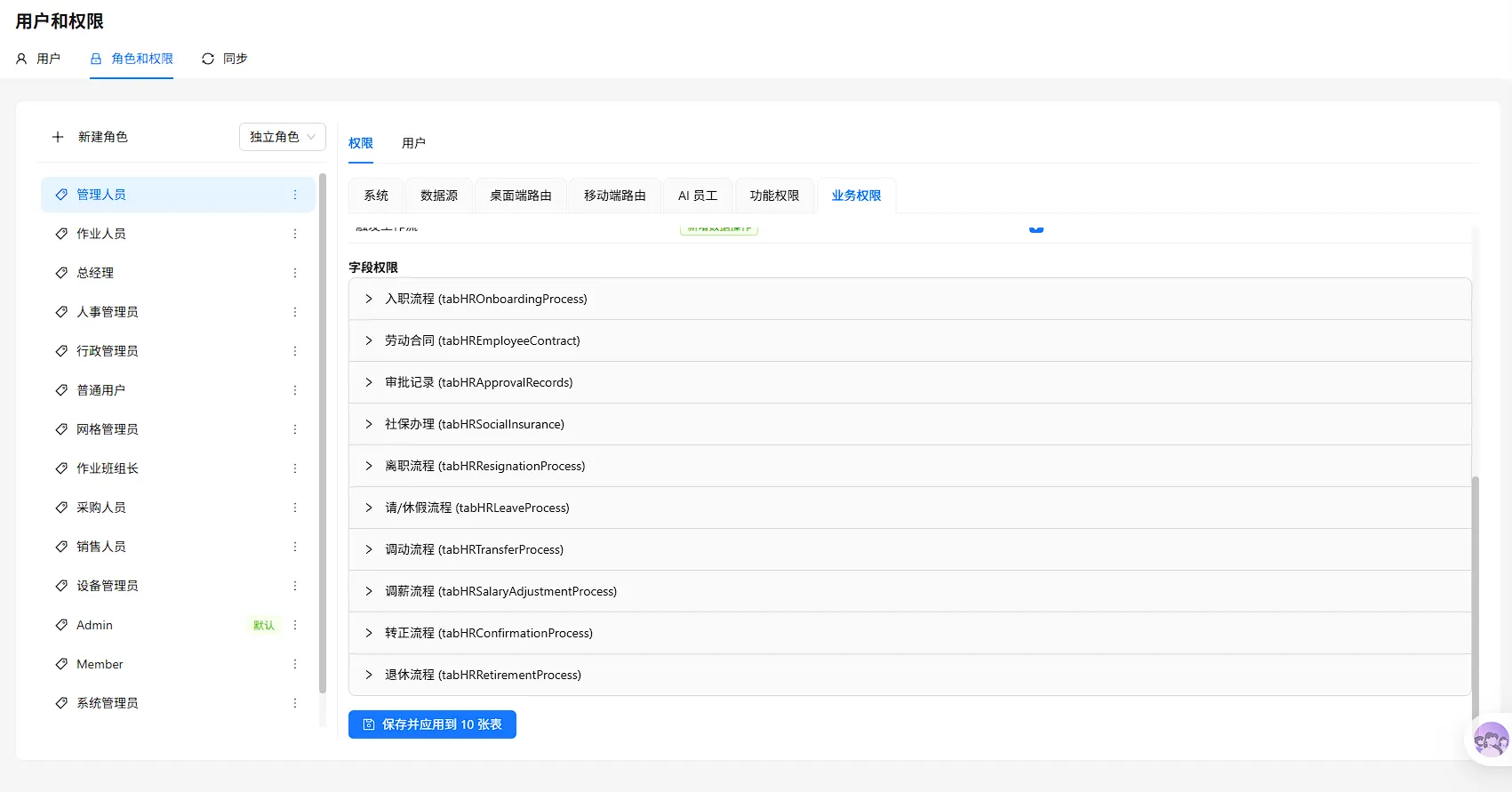Viewport: 1512px width, 792px height.
Task: Expand 请/休假流程 (tabHRLeaveProcess) section
Action: 910,508
